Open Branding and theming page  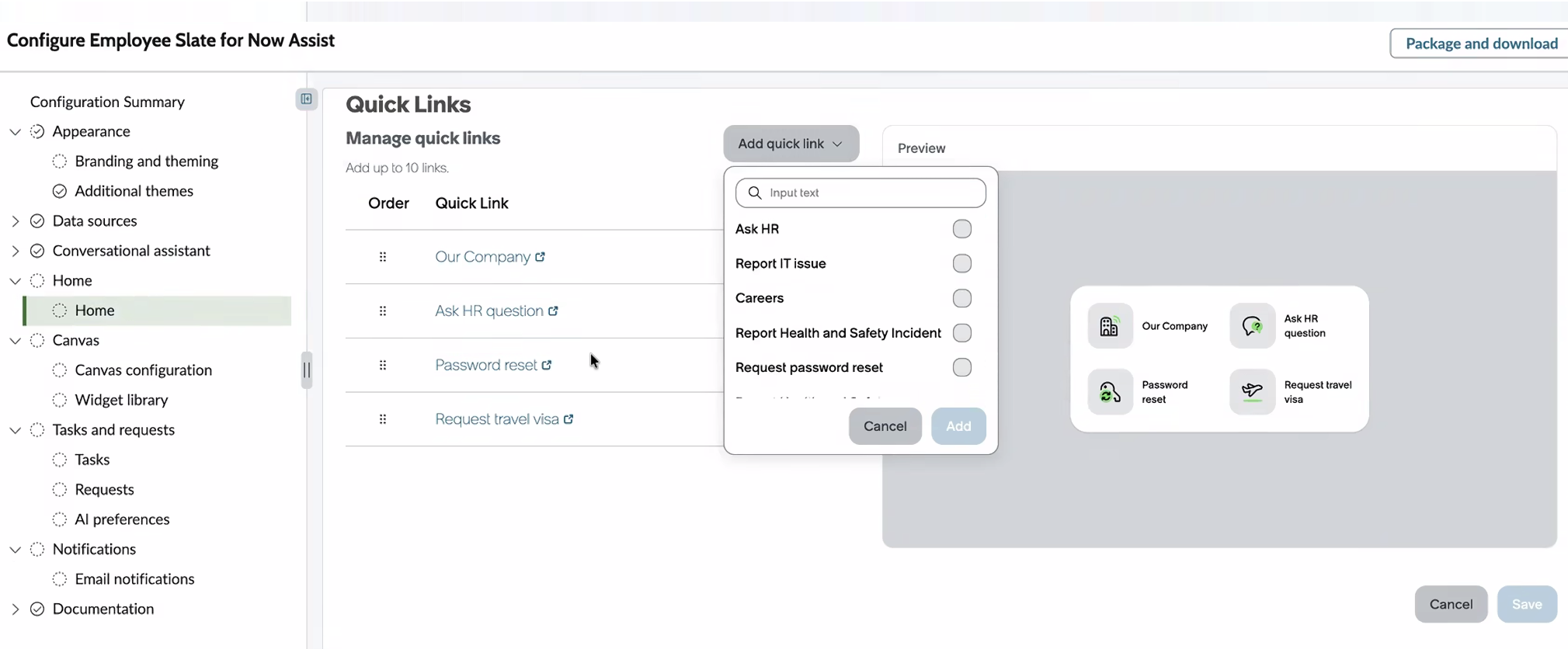coord(146,161)
